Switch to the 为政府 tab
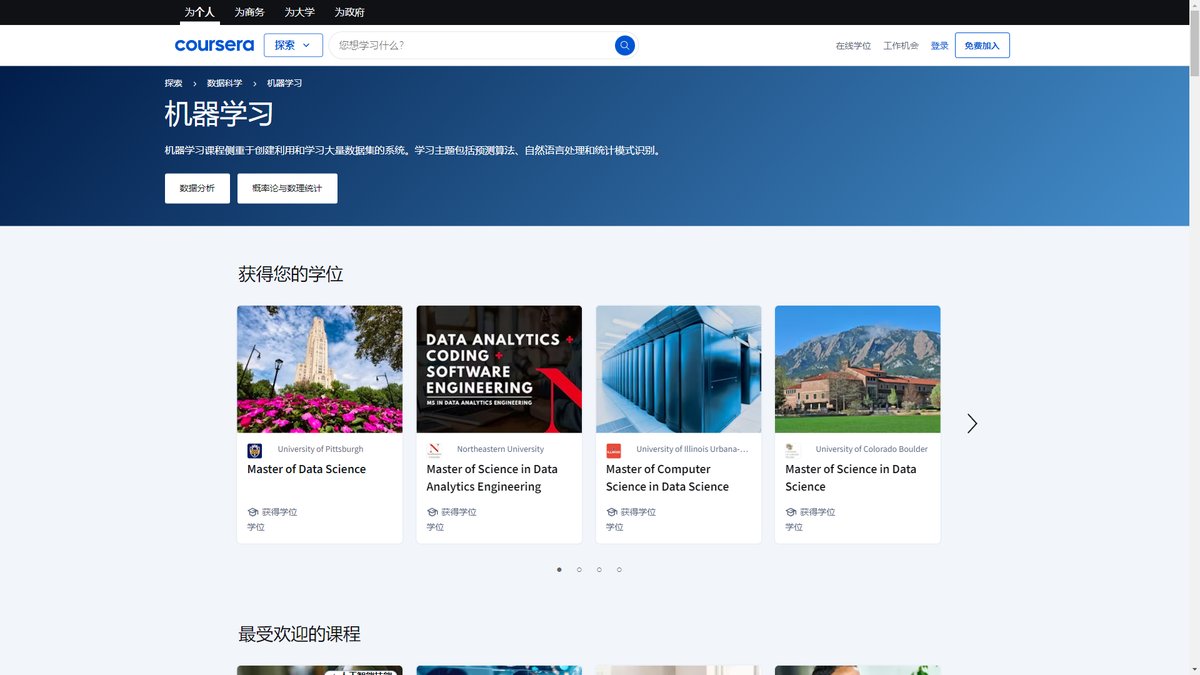This screenshot has width=1200, height=675. click(x=349, y=12)
